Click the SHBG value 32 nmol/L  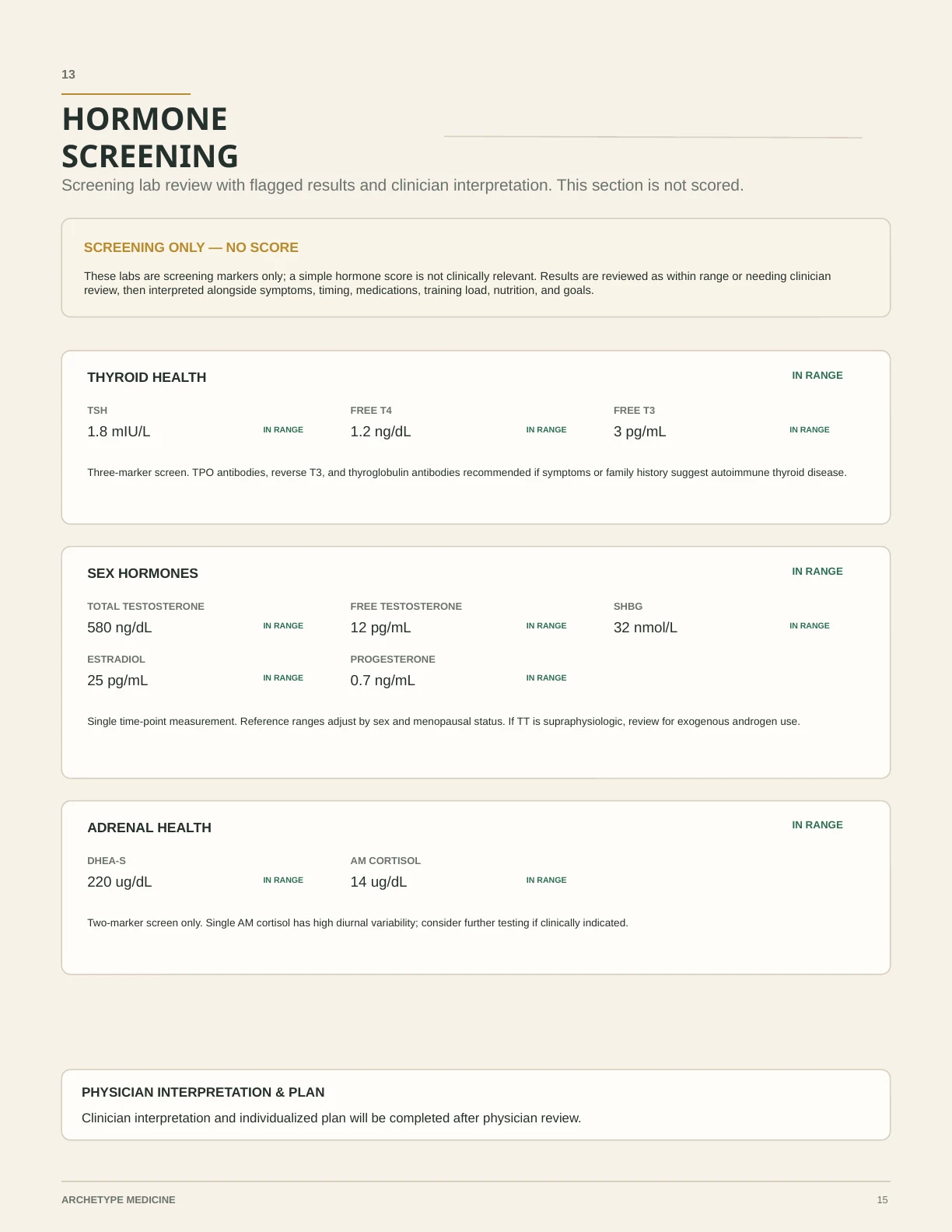click(646, 628)
